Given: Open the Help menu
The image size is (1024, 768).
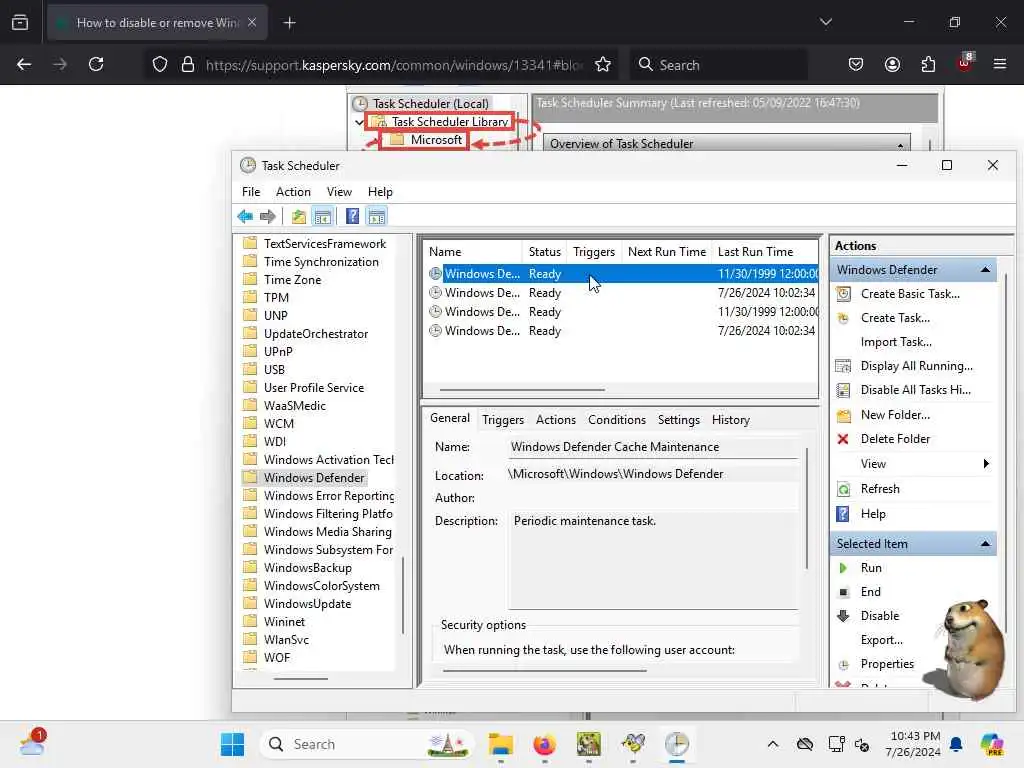Looking at the screenshot, I should coord(380,192).
